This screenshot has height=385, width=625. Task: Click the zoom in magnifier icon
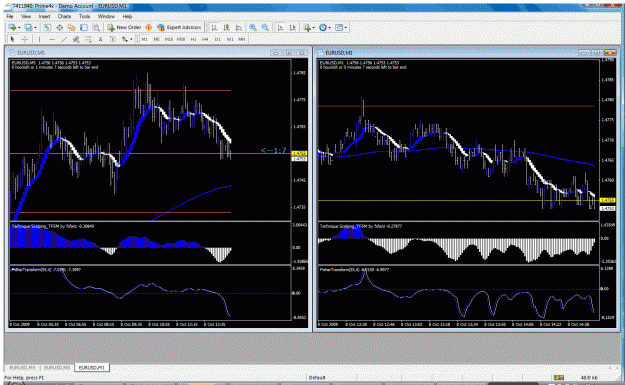(253, 28)
